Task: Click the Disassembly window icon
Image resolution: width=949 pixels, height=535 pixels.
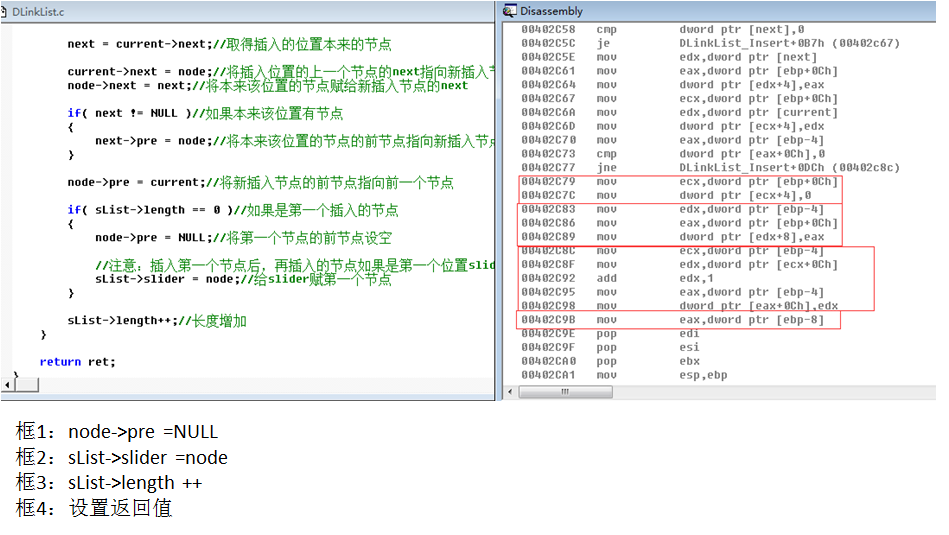Action: [x=510, y=11]
